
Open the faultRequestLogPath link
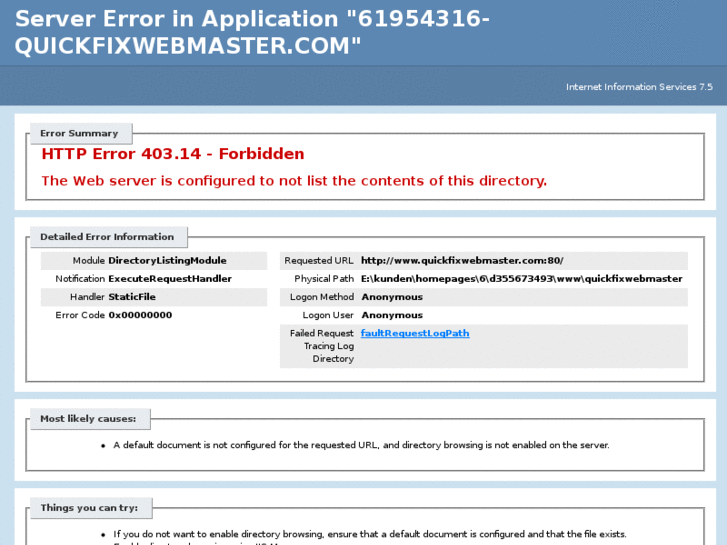(x=415, y=333)
